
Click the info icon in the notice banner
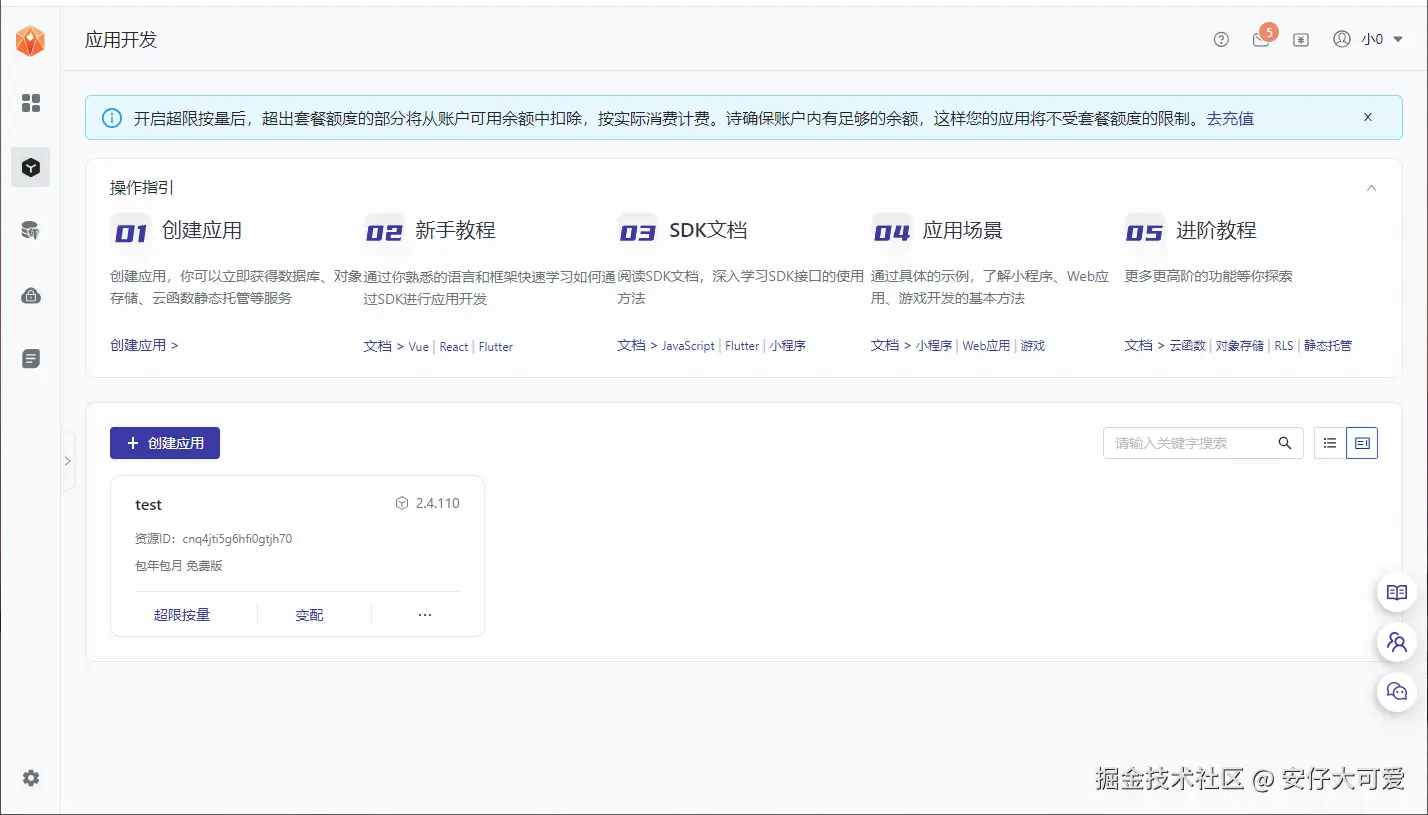click(x=112, y=118)
